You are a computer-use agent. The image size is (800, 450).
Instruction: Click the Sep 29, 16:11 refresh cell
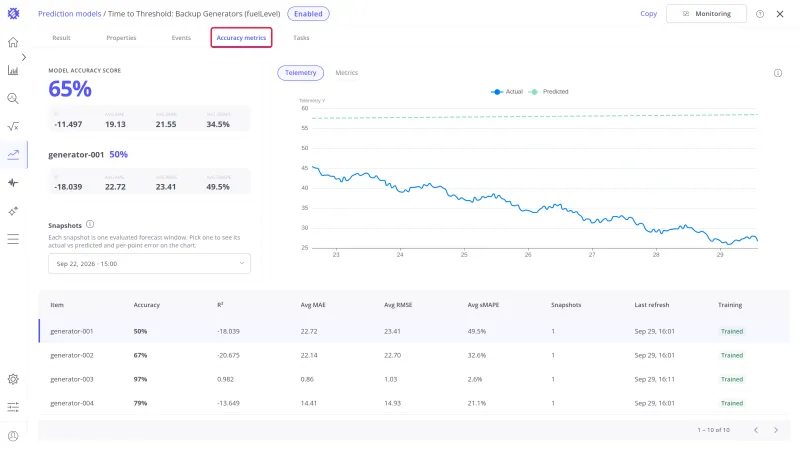point(655,379)
